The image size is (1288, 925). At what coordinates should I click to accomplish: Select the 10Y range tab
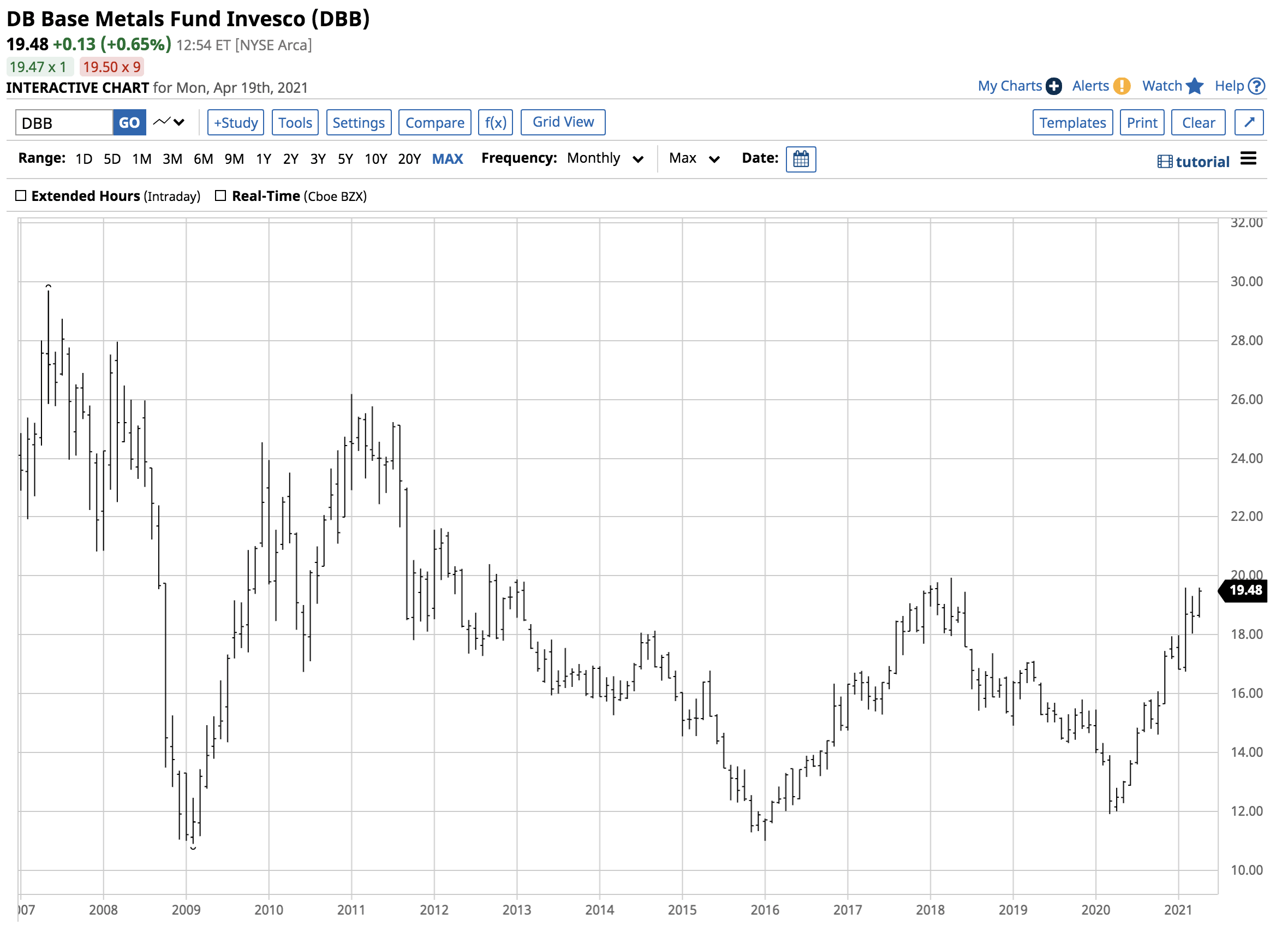click(x=375, y=158)
